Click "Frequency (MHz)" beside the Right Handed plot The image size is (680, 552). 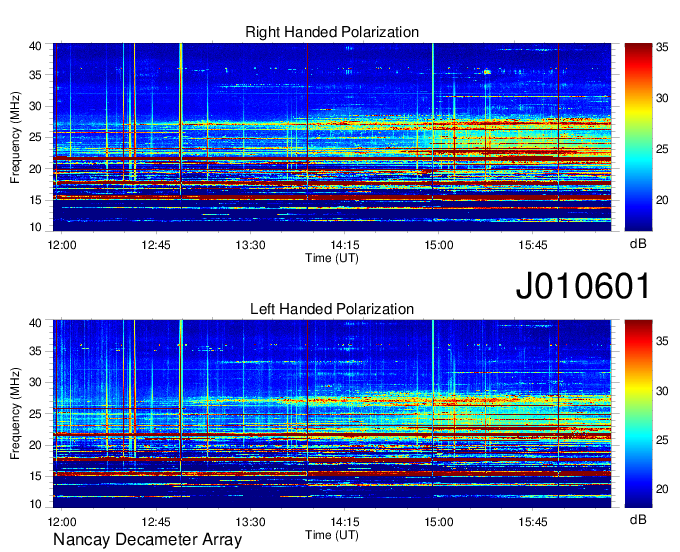tap(15, 137)
